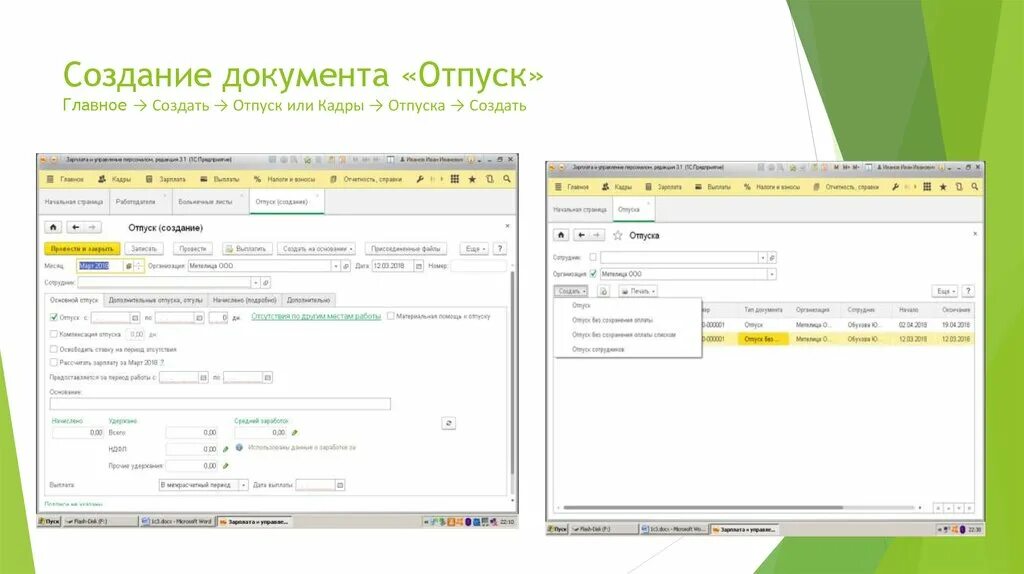Click vertical scrollbar of vacation form

pyautogui.click(x=513, y=375)
